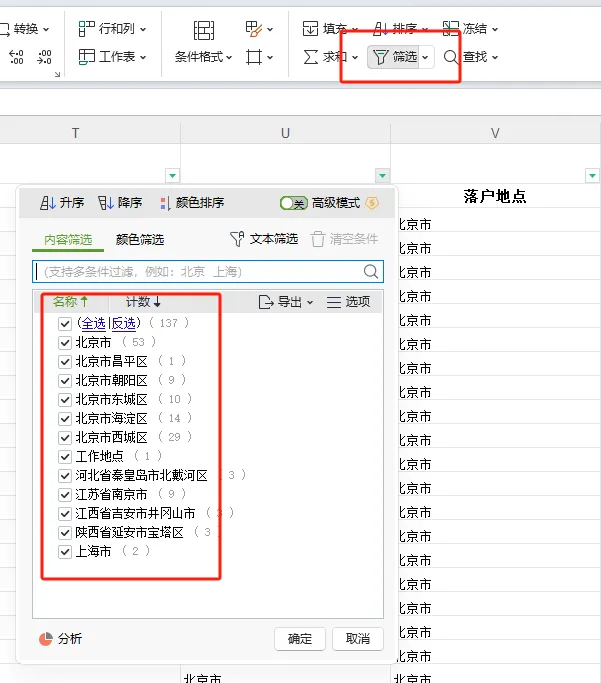Expand the 冻结 dropdown arrow
Image resolution: width=601 pixels, height=683 pixels.
[495, 29]
